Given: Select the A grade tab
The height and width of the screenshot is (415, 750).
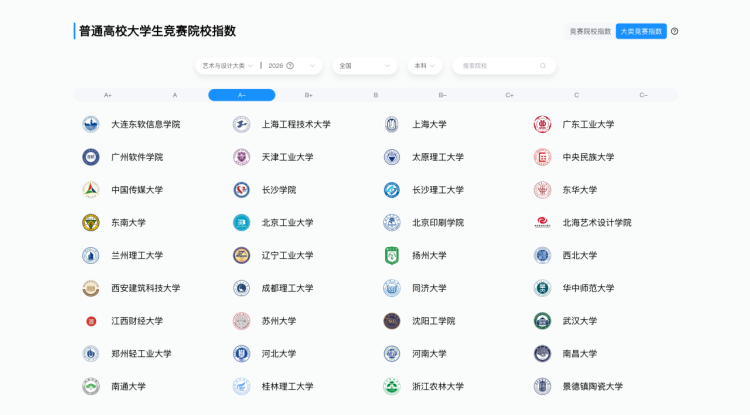Looking at the screenshot, I should click(175, 95).
